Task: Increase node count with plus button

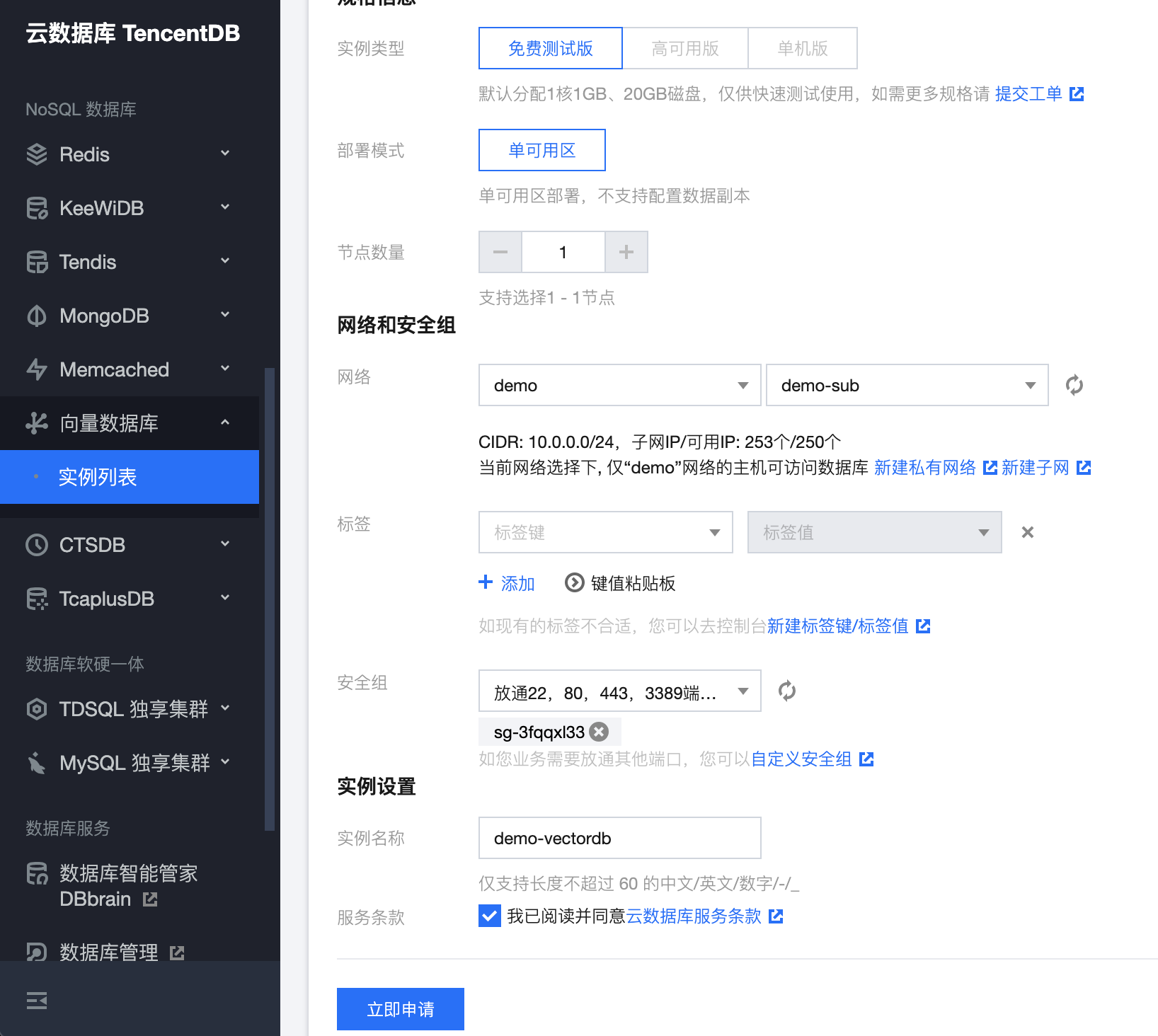Action: pos(626,252)
